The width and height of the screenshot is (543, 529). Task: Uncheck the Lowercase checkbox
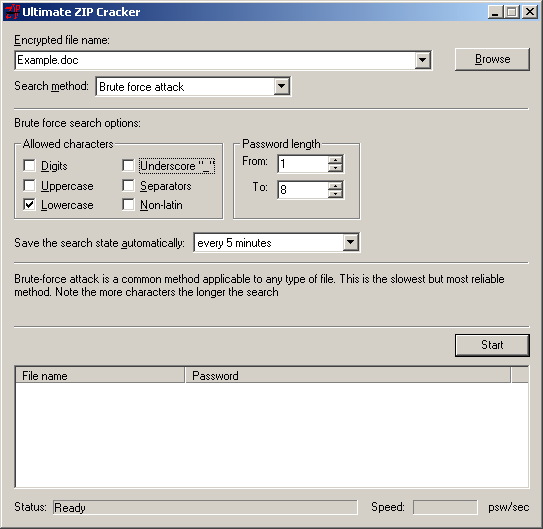[x=29, y=205]
